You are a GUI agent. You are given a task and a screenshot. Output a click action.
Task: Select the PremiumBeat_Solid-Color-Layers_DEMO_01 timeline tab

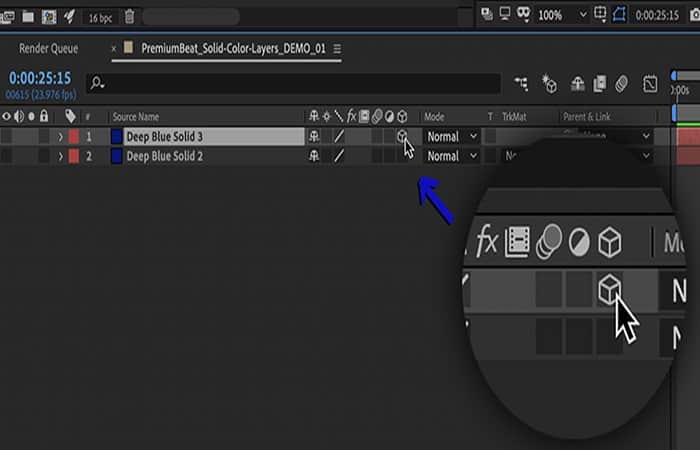click(233, 48)
